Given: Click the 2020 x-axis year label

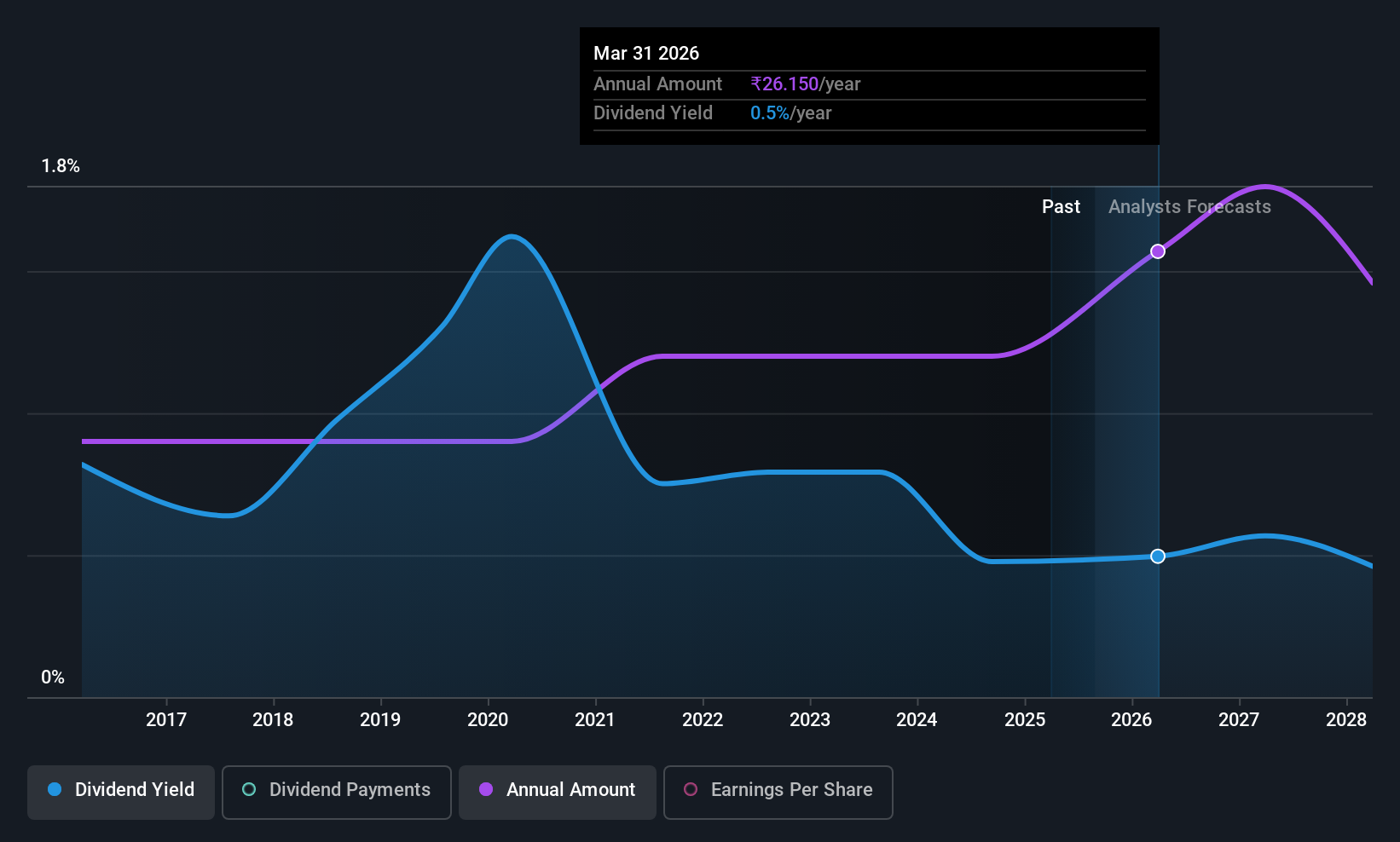Looking at the screenshot, I should click(488, 720).
